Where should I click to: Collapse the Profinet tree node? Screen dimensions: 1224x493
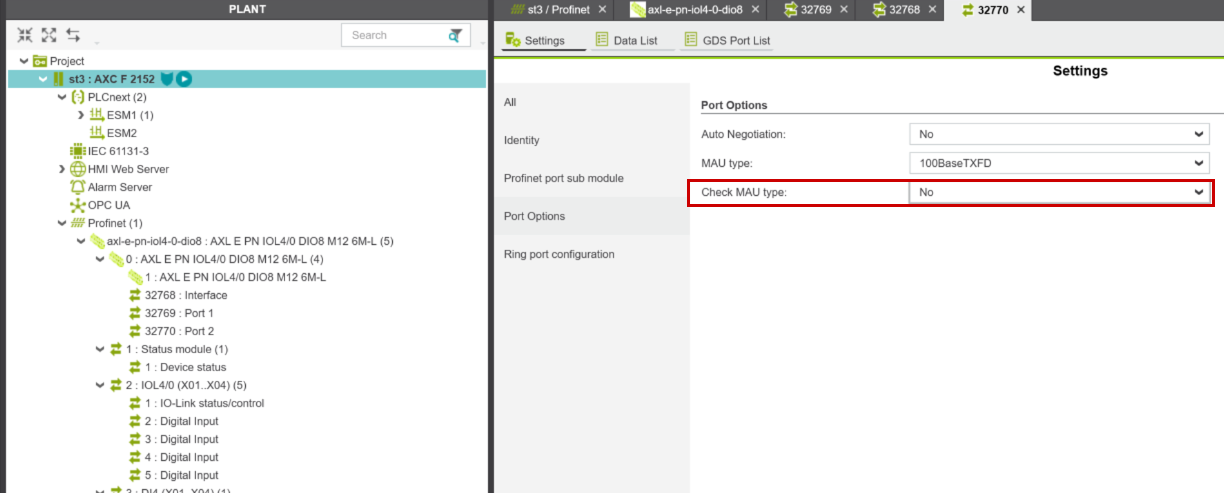tap(62, 223)
